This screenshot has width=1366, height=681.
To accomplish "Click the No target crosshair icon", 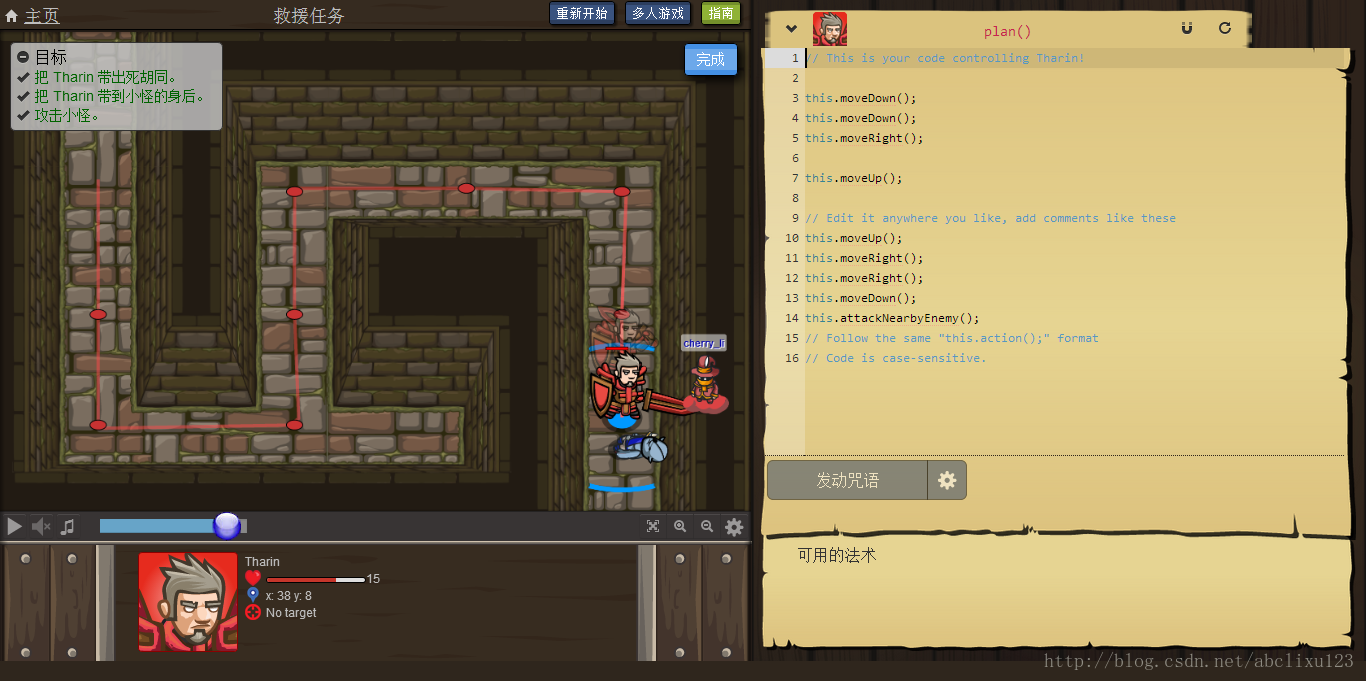I will coord(253,612).
